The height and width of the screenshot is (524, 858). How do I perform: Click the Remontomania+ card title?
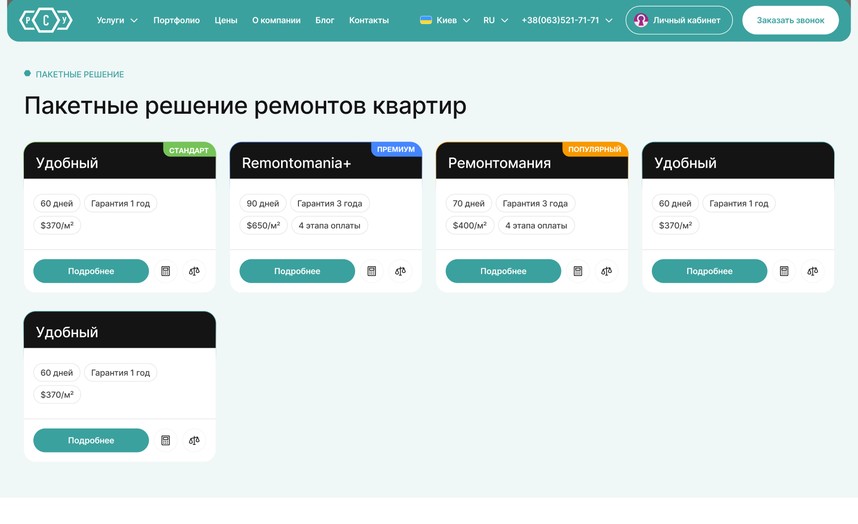coord(296,163)
